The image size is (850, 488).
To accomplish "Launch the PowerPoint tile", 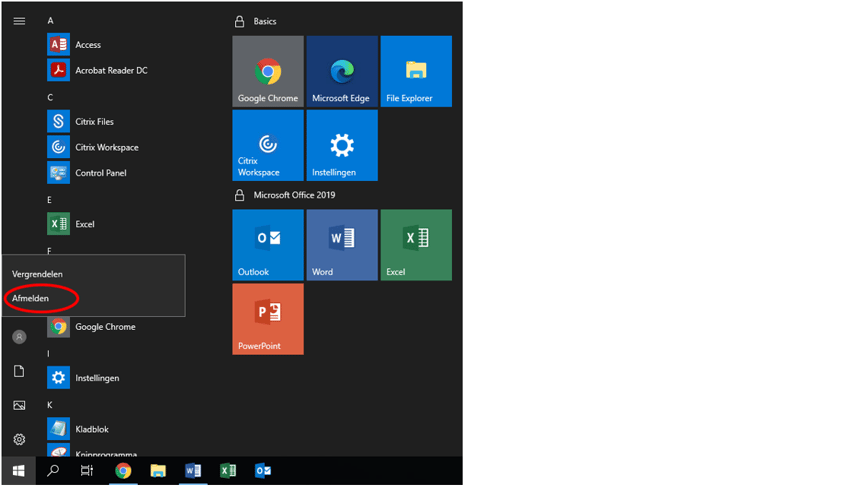I will coord(268,319).
